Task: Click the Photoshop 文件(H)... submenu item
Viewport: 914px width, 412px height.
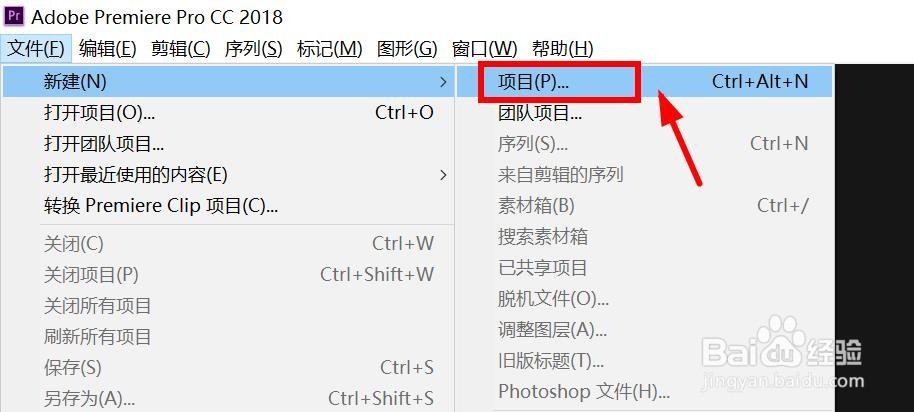Action: point(644,391)
